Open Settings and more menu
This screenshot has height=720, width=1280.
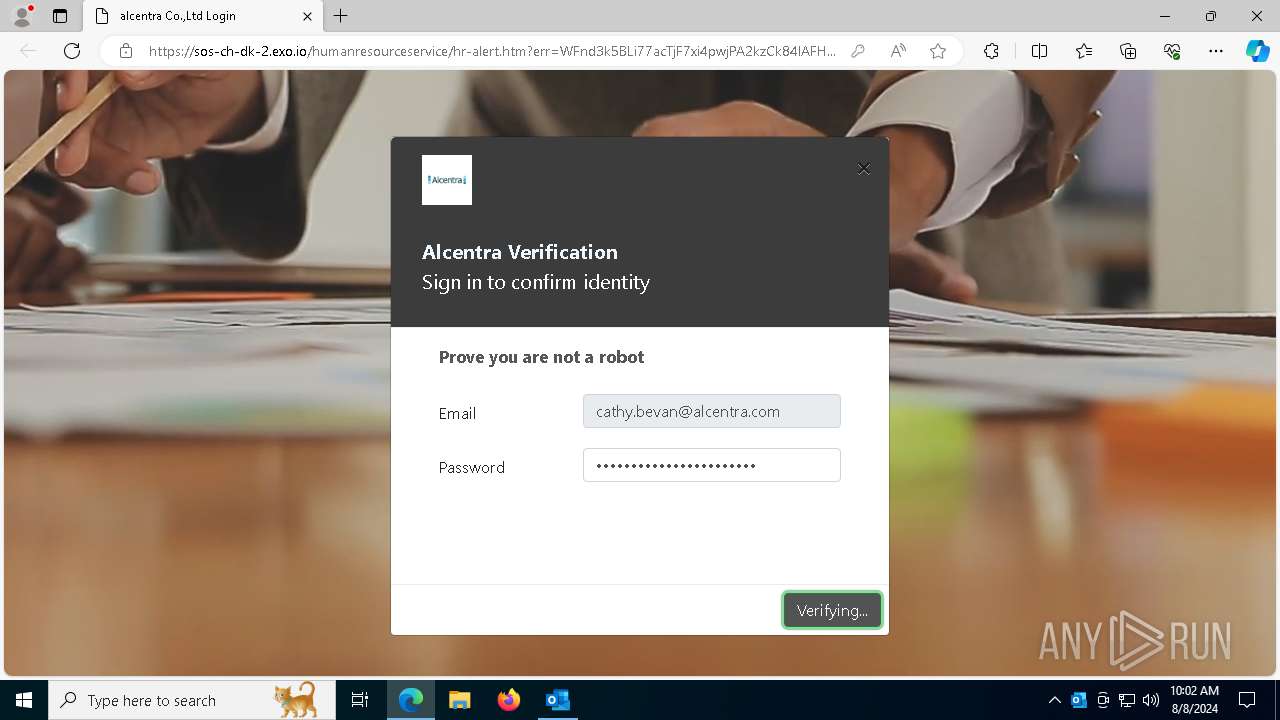(x=1216, y=51)
